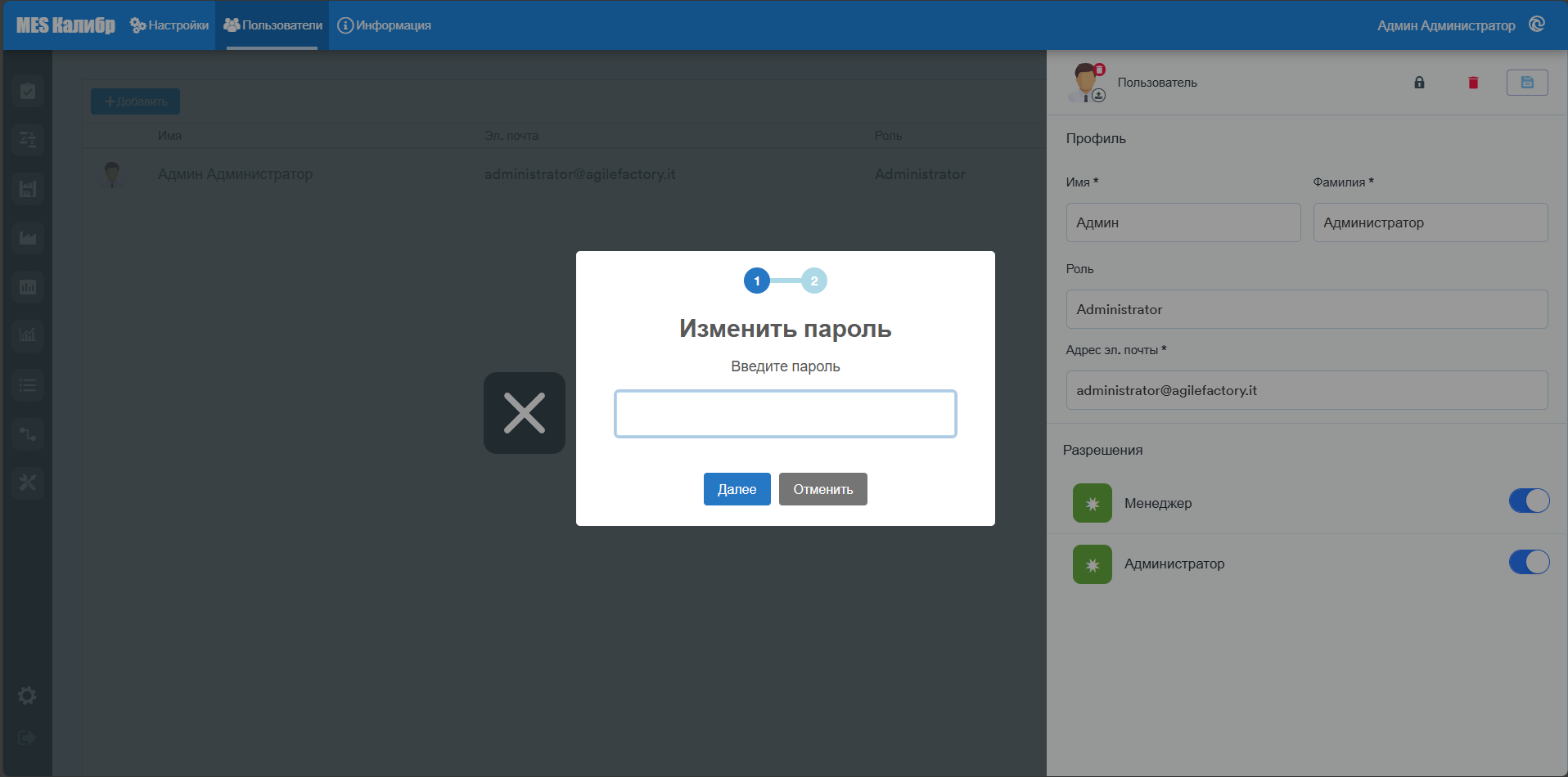
Task: Open the Информация menu
Action: point(385,25)
